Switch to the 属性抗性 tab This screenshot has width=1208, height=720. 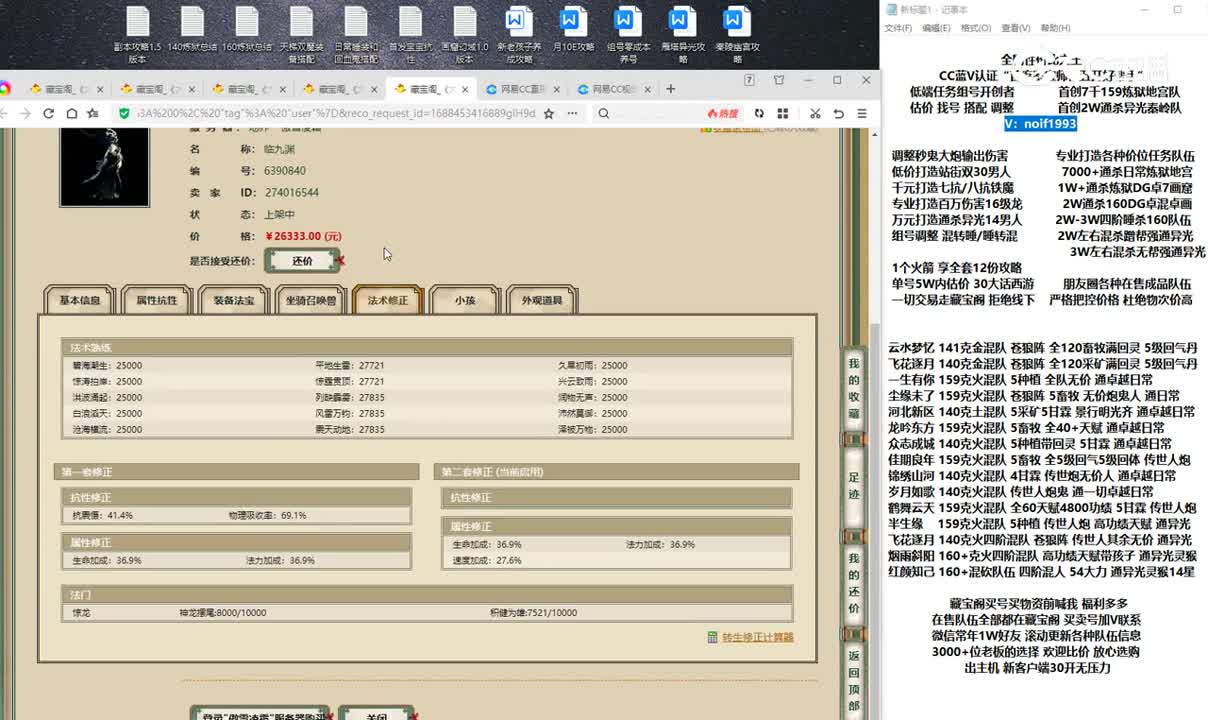157,300
